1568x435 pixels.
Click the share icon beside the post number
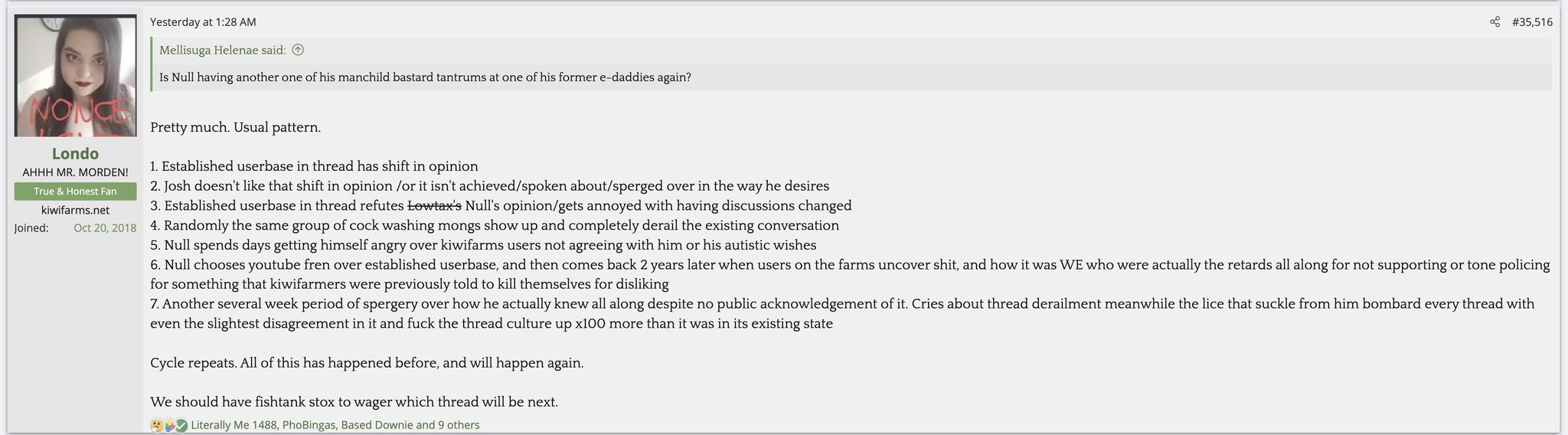(1494, 22)
